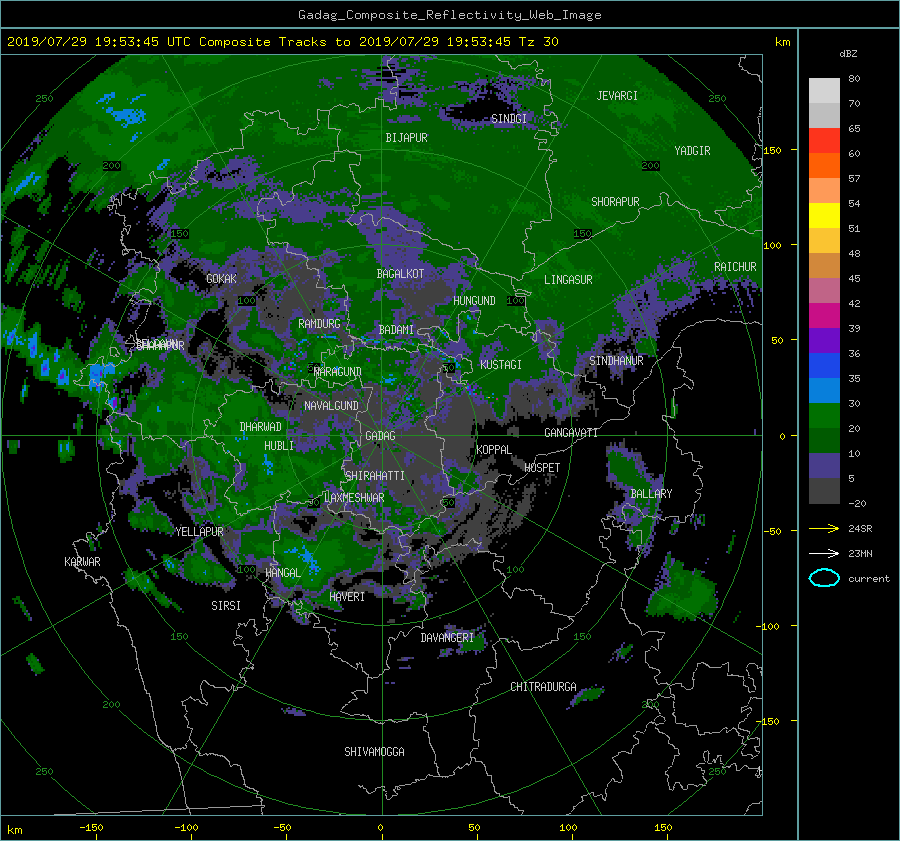Click the yellow 24SR track arrow in legend
The height and width of the screenshot is (841, 900).
point(824,528)
